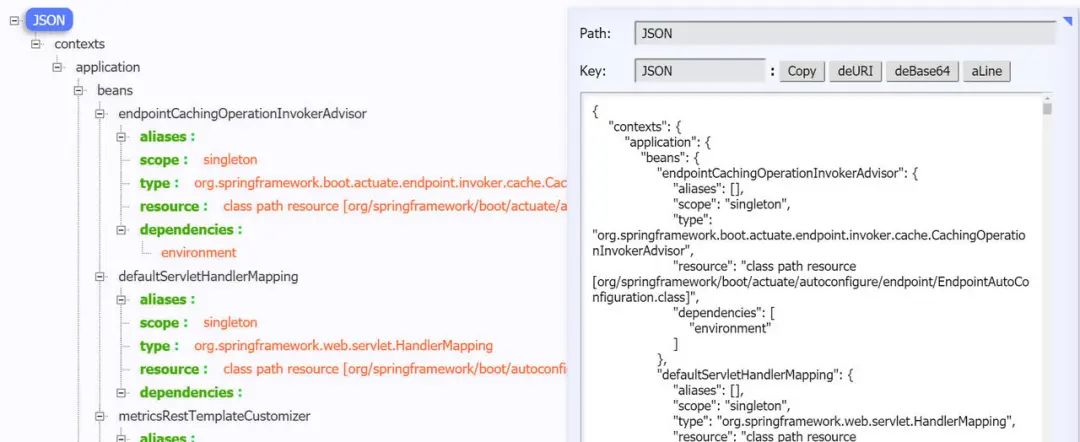1080x442 pixels.
Task: Collapse dependencies under defaultServletHandlerMapping
Action: [x=122, y=393]
